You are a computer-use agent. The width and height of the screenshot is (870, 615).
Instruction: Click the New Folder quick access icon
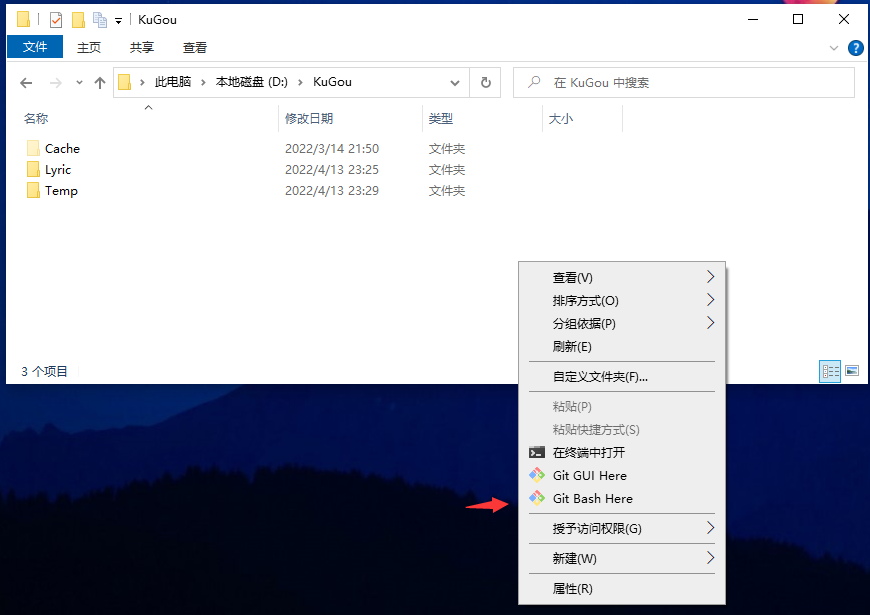(x=78, y=20)
